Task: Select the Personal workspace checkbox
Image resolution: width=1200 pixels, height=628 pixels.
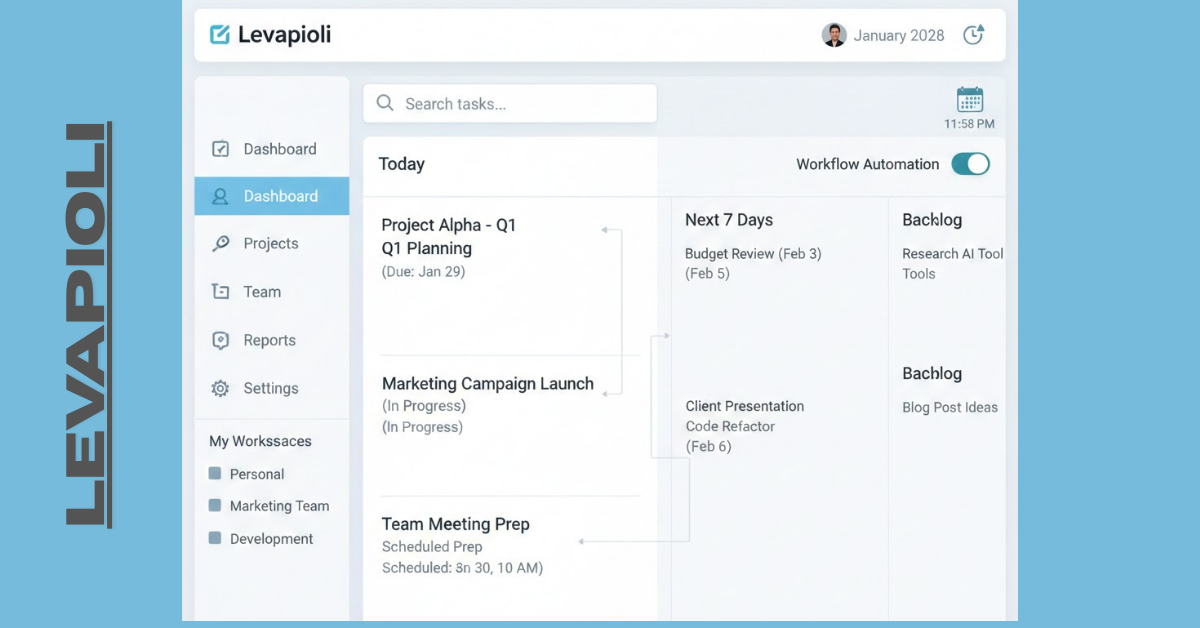Action: [215, 474]
